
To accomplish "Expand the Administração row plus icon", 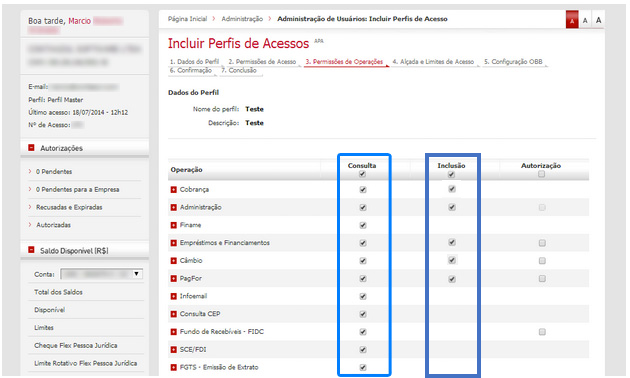I will [174, 207].
